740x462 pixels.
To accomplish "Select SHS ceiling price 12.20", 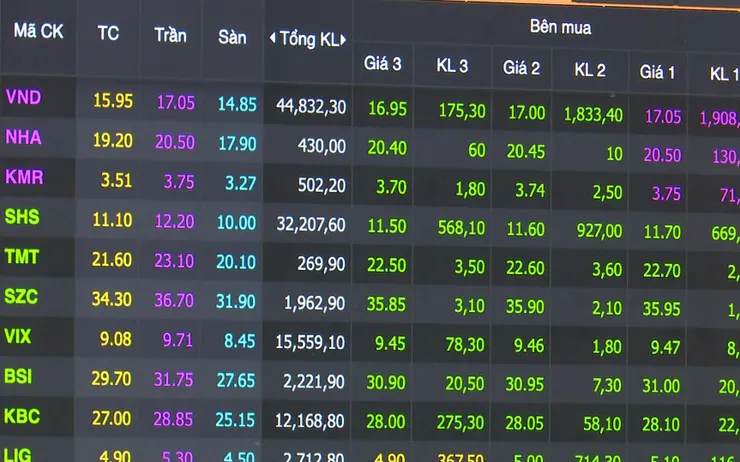I will [175, 221].
